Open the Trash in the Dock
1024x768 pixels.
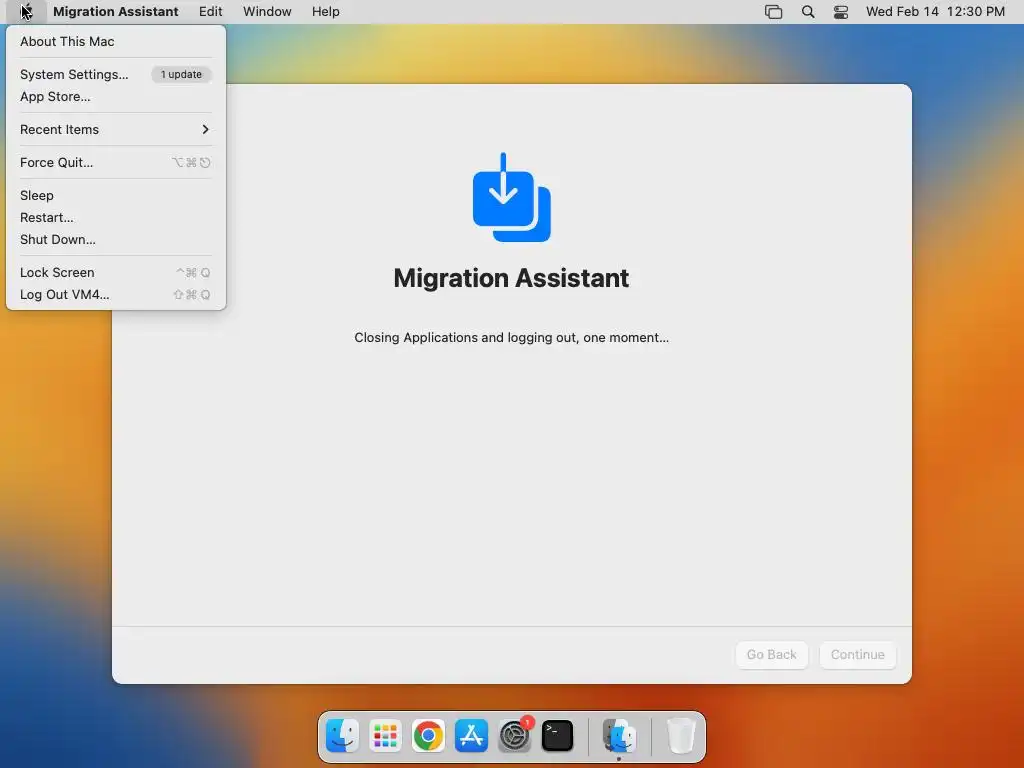(681, 736)
